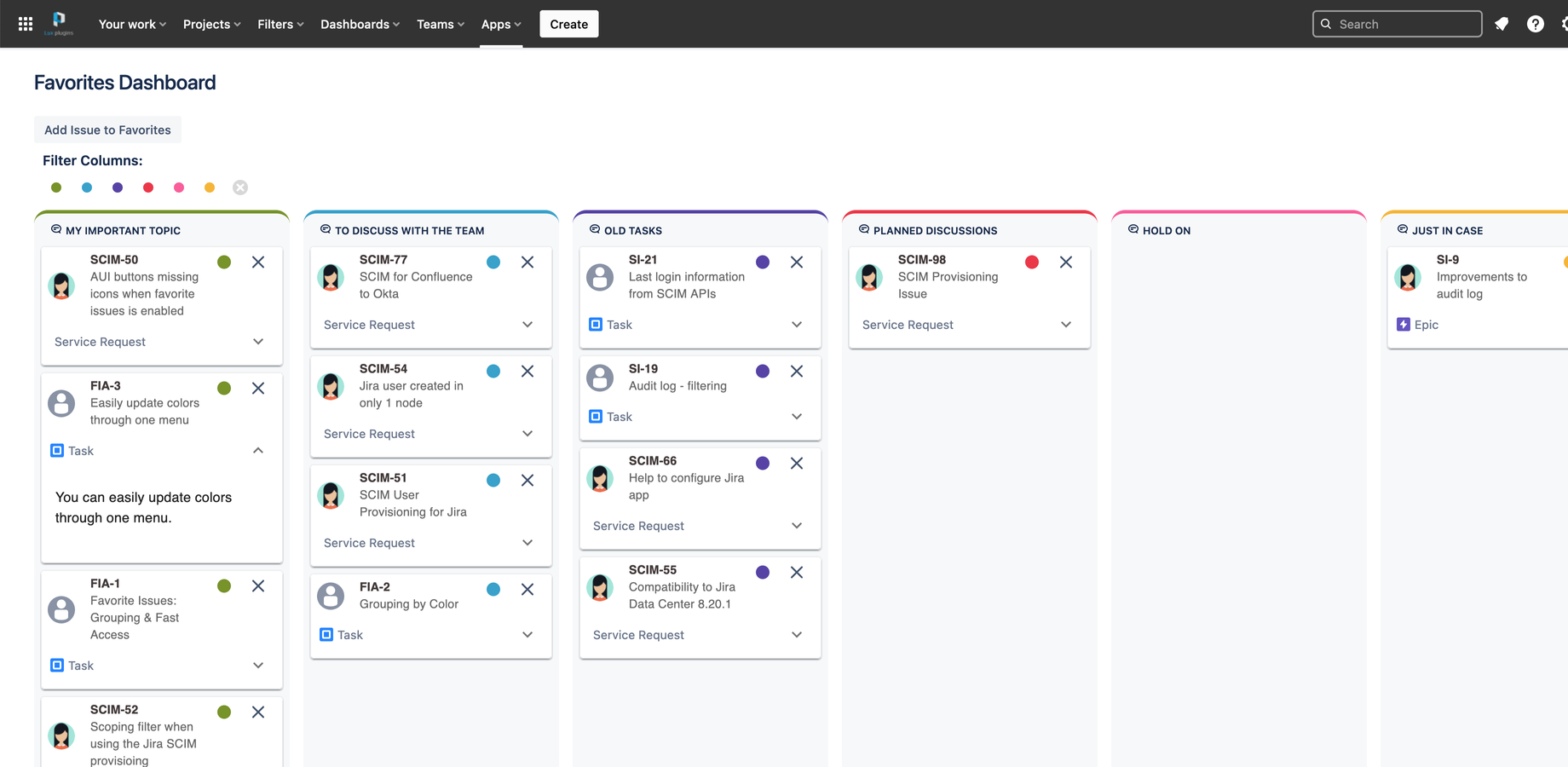Image resolution: width=1568 pixels, height=767 pixels.
Task: Remove SCIM-66 from favorites
Action: click(x=797, y=464)
